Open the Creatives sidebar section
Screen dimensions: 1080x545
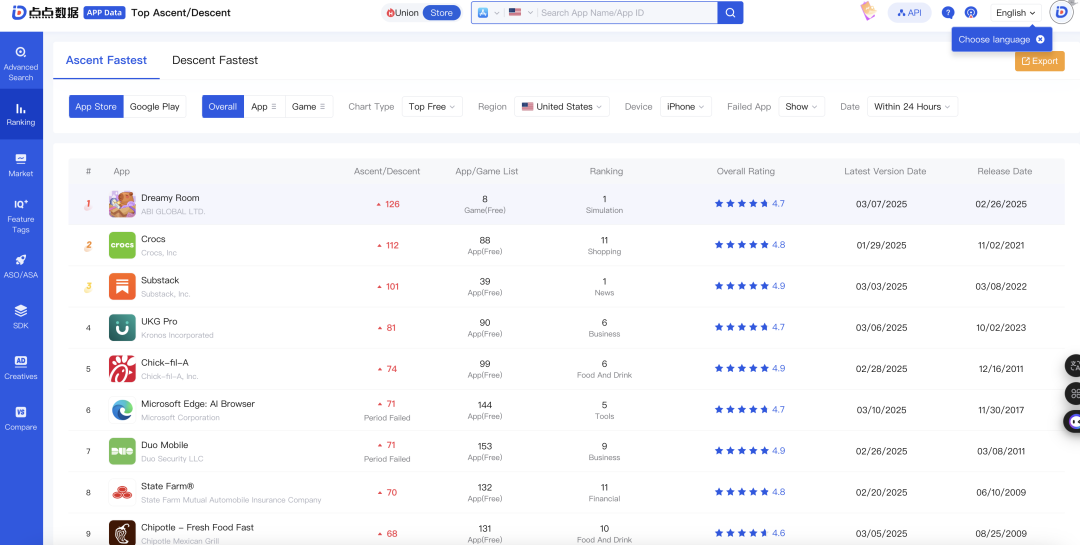[x=21, y=368]
